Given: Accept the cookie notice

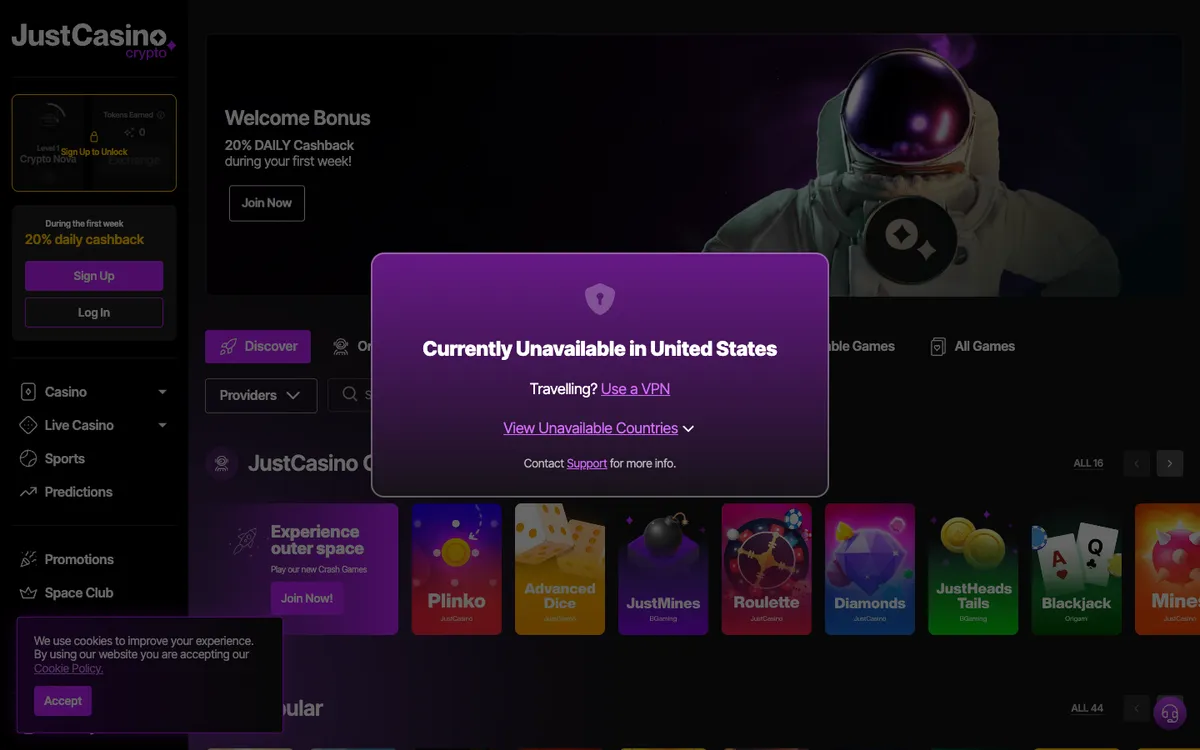Looking at the screenshot, I should (x=63, y=701).
